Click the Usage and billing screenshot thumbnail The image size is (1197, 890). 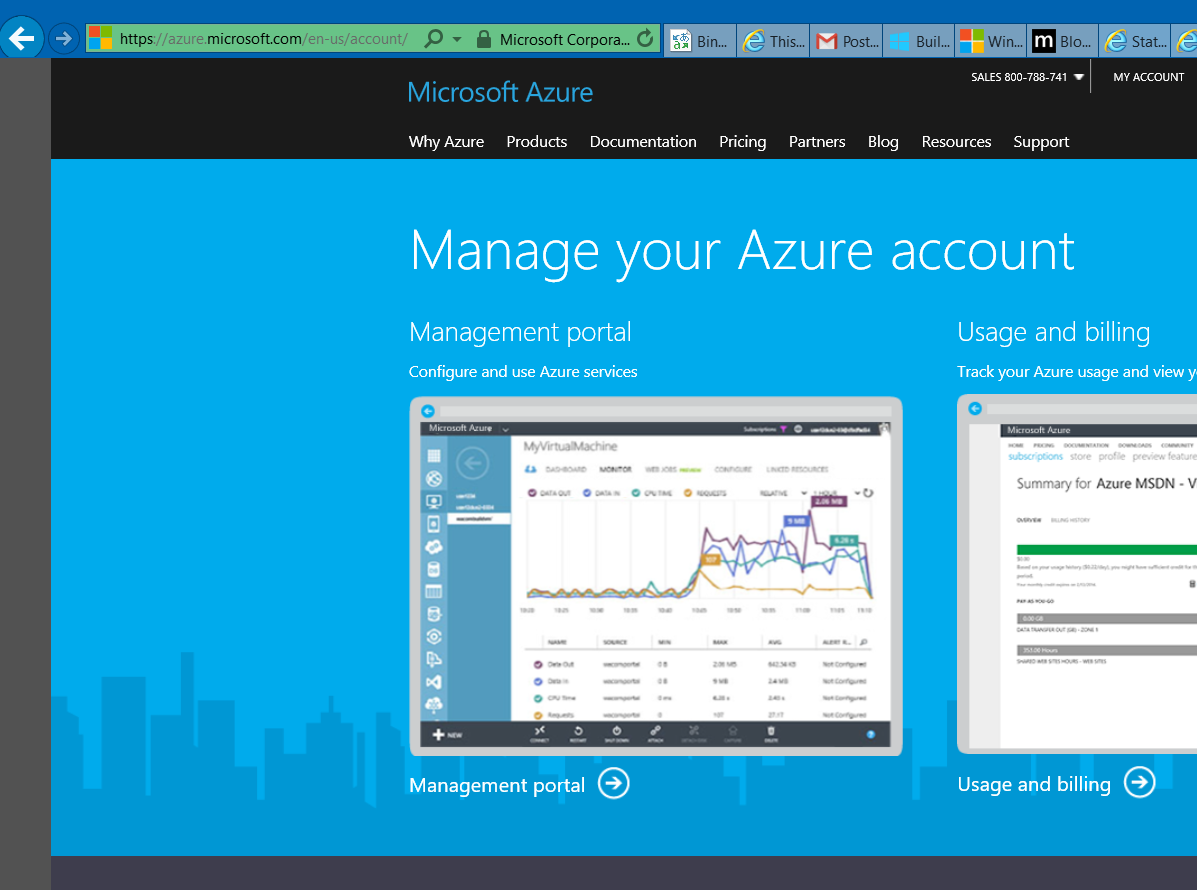(x=1078, y=575)
